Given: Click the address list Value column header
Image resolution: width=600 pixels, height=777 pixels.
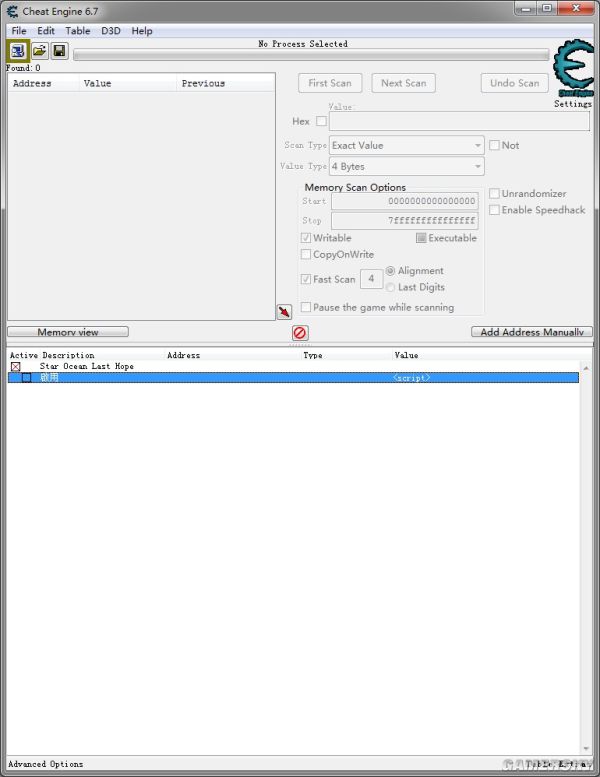Looking at the screenshot, I should coord(406,355).
